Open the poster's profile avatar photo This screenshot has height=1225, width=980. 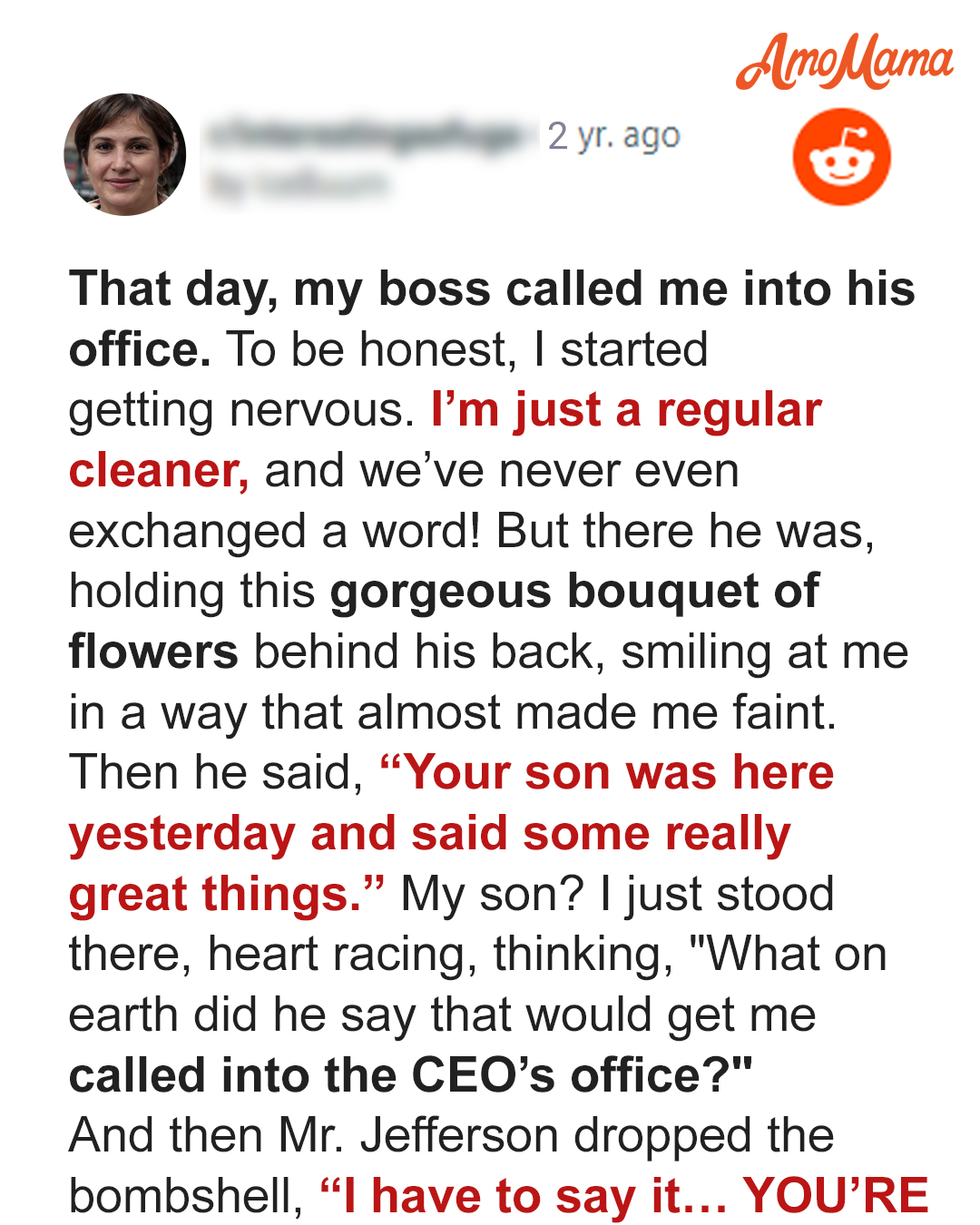coord(124,154)
